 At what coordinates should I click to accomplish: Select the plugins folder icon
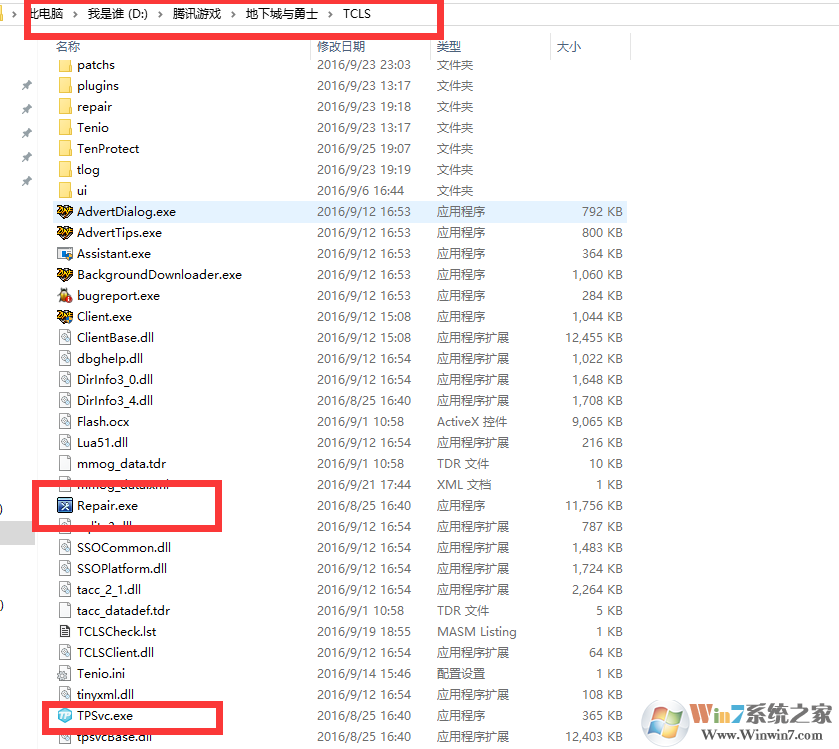tap(65, 86)
